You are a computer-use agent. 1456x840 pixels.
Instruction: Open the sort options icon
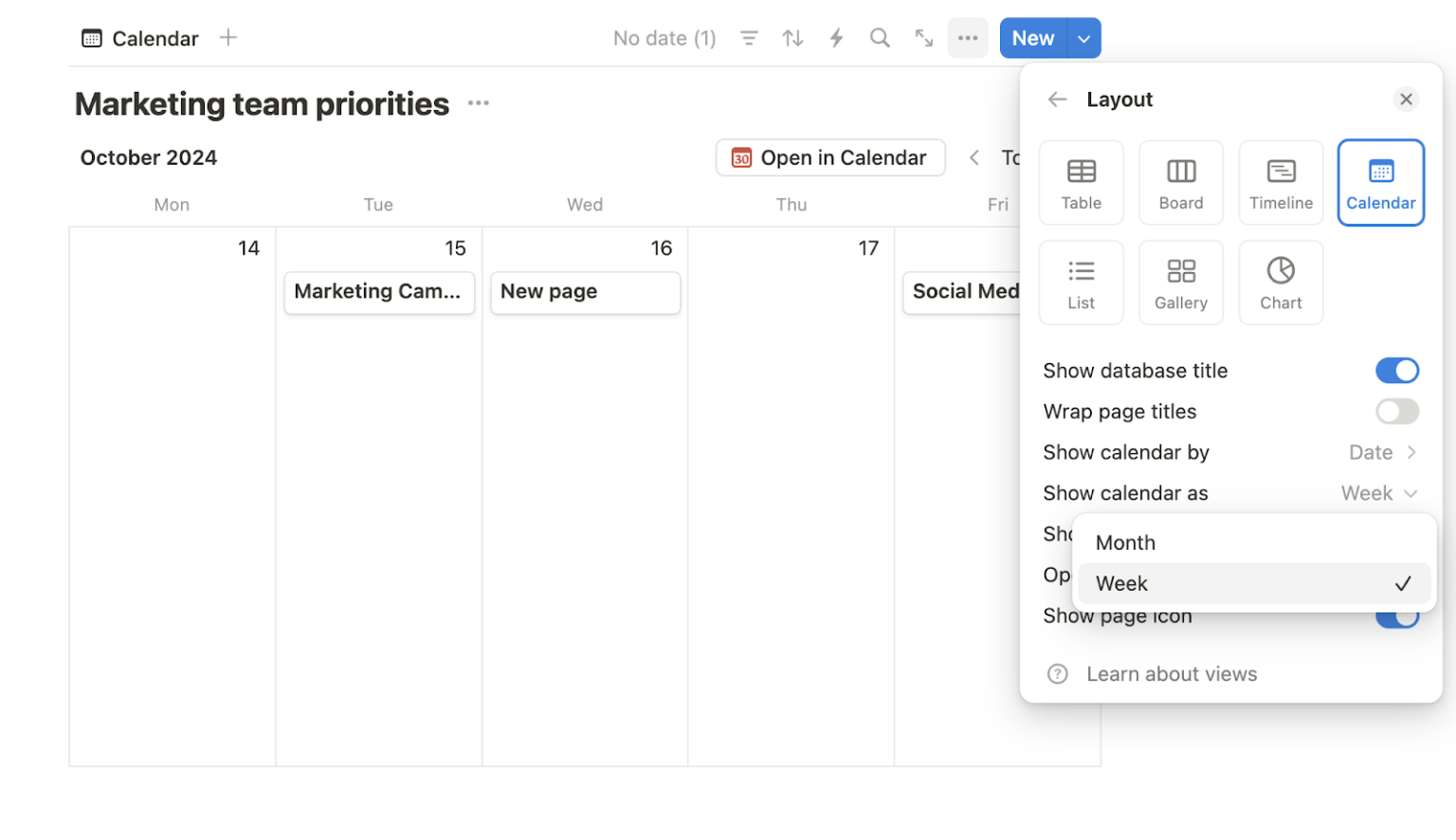(x=792, y=38)
